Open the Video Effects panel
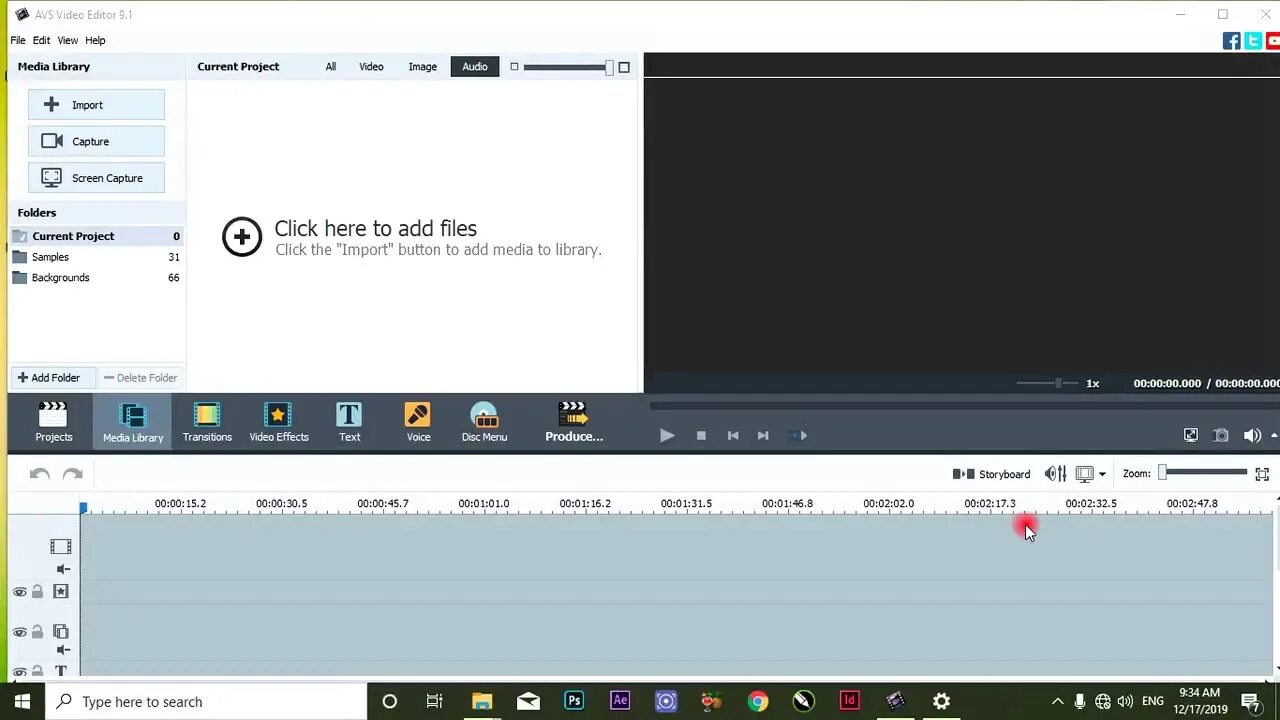This screenshot has height=720, width=1280. (279, 422)
